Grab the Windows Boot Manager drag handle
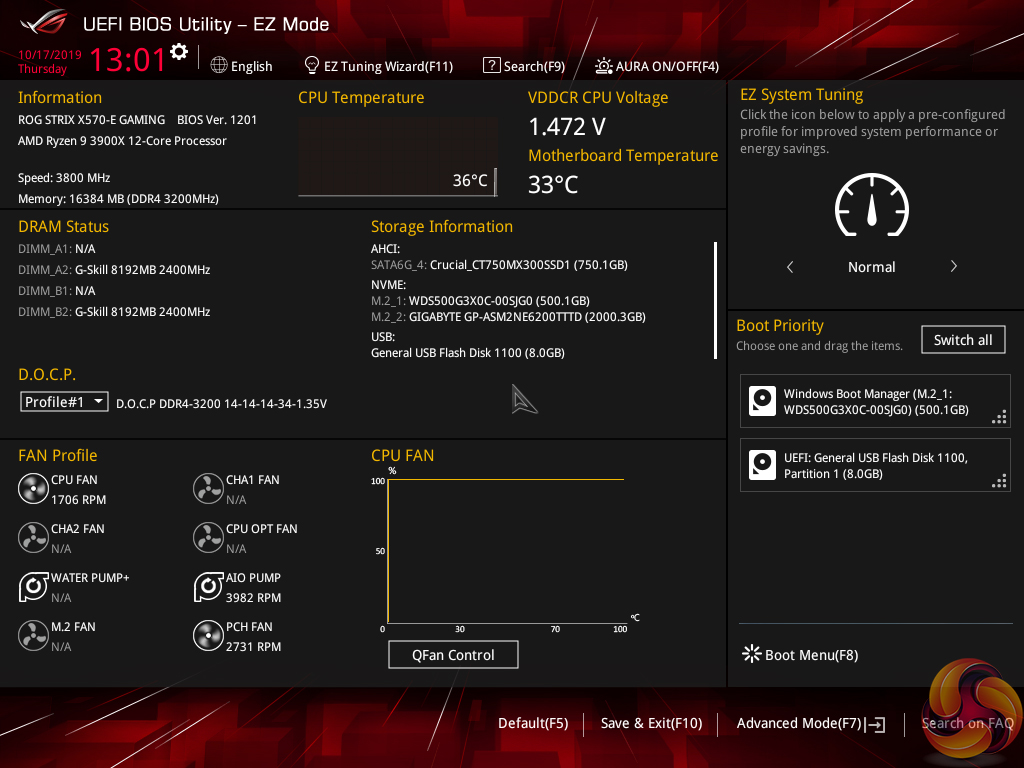The height and width of the screenshot is (768, 1024). [999, 417]
